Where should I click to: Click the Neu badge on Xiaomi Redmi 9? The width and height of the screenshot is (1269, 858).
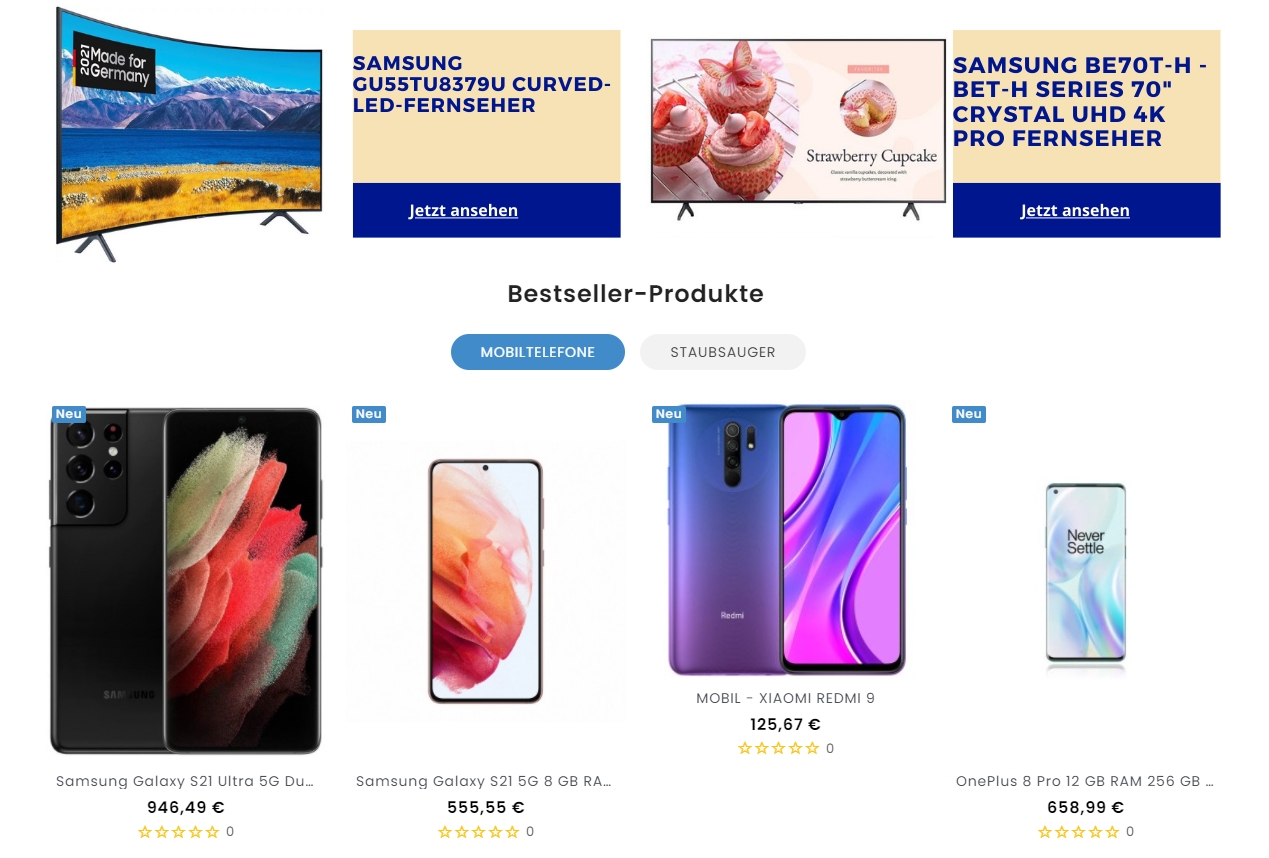[x=668, y=414]
